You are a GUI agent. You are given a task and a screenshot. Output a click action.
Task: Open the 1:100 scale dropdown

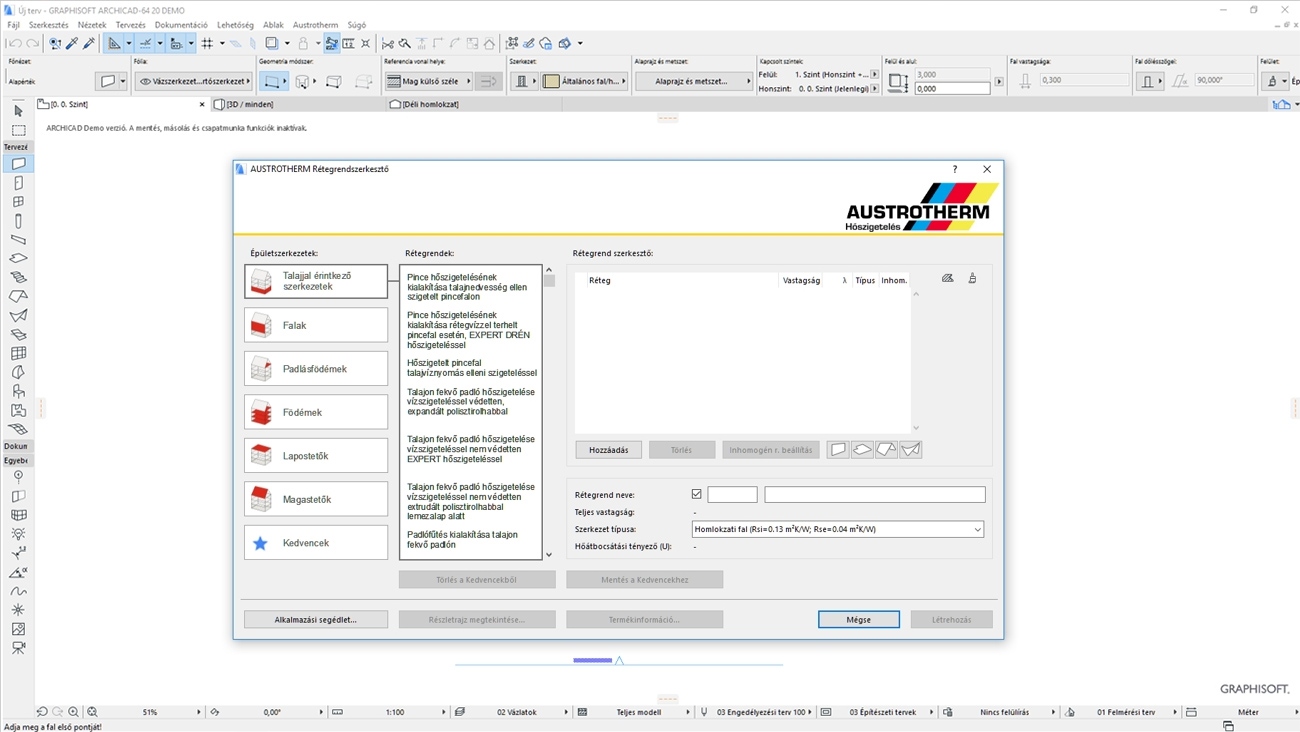(395, 712)
